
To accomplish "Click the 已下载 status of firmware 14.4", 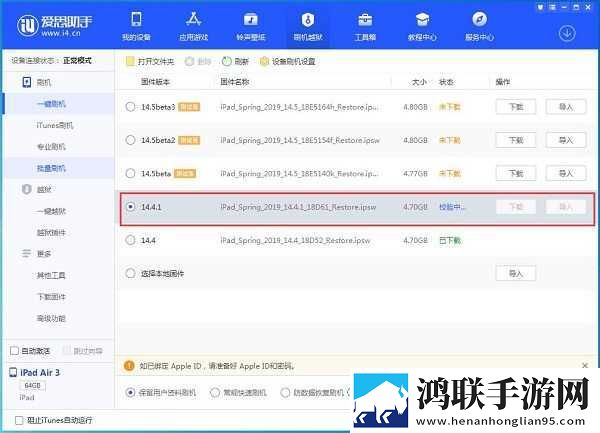I will 450,240.
